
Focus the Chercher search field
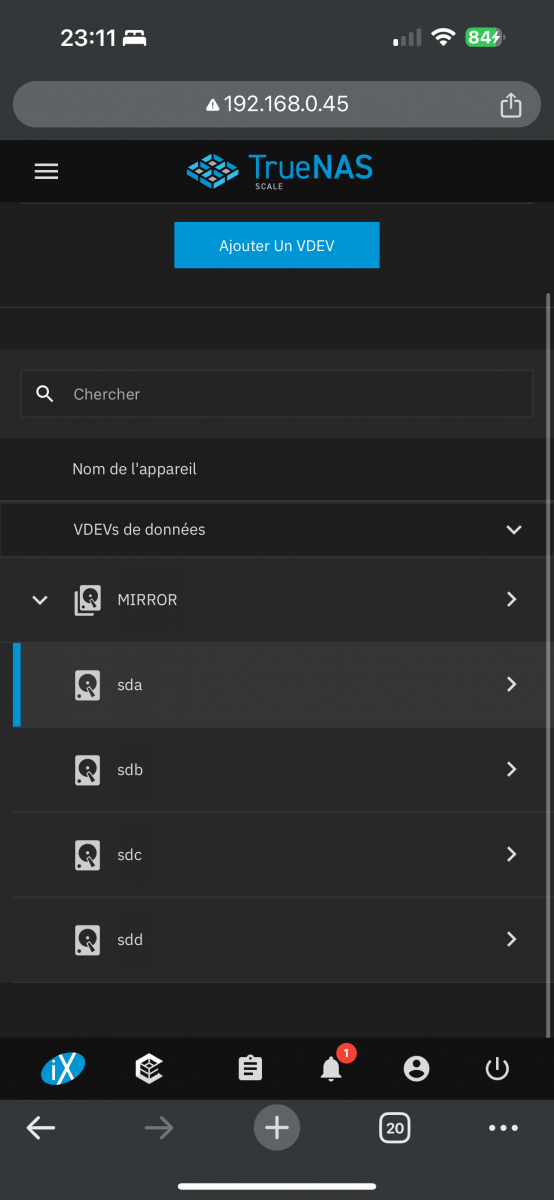click(x=277, y=394)
